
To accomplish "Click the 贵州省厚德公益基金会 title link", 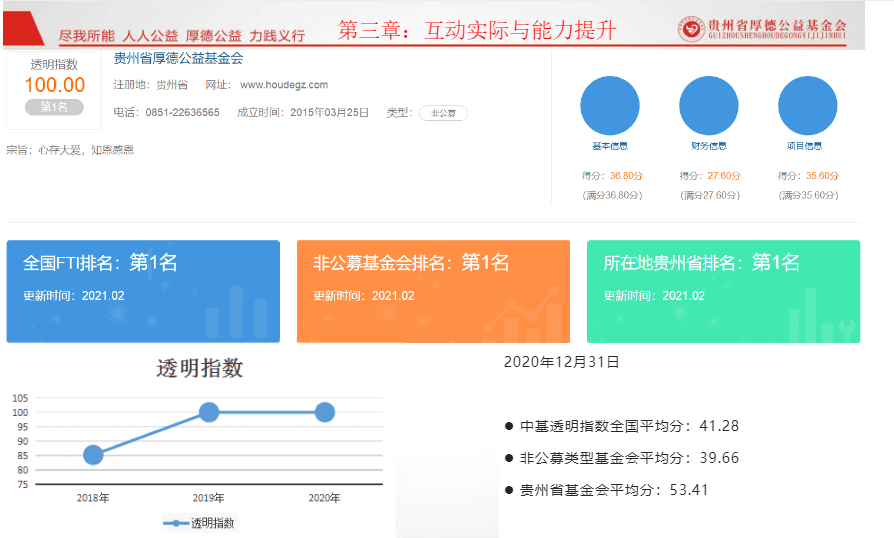I will click(179, 59).
